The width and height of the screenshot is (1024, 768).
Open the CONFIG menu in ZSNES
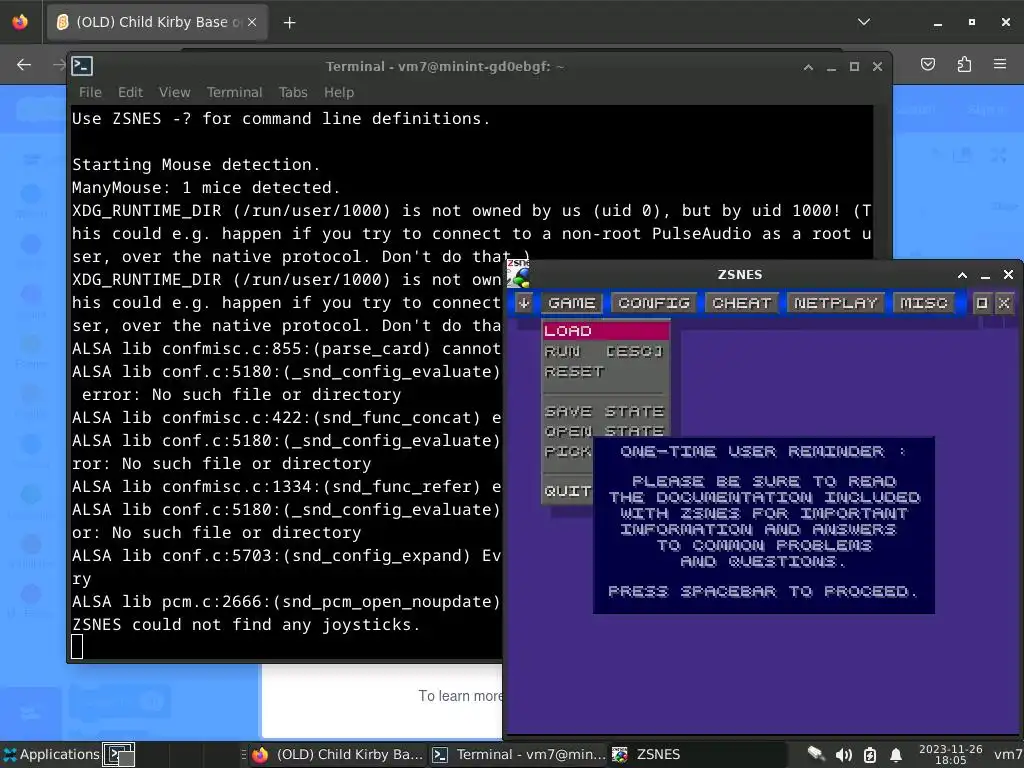(654, 303)
